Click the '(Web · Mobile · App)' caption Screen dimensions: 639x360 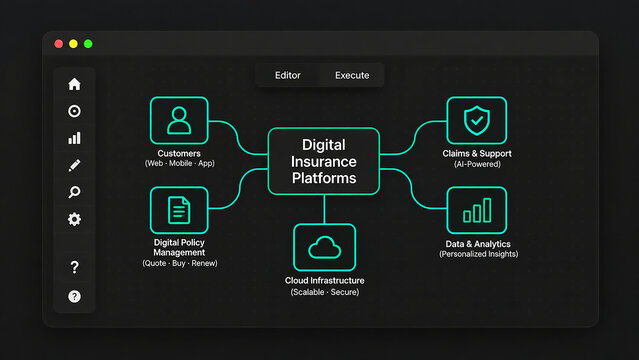tap(180, 163)
